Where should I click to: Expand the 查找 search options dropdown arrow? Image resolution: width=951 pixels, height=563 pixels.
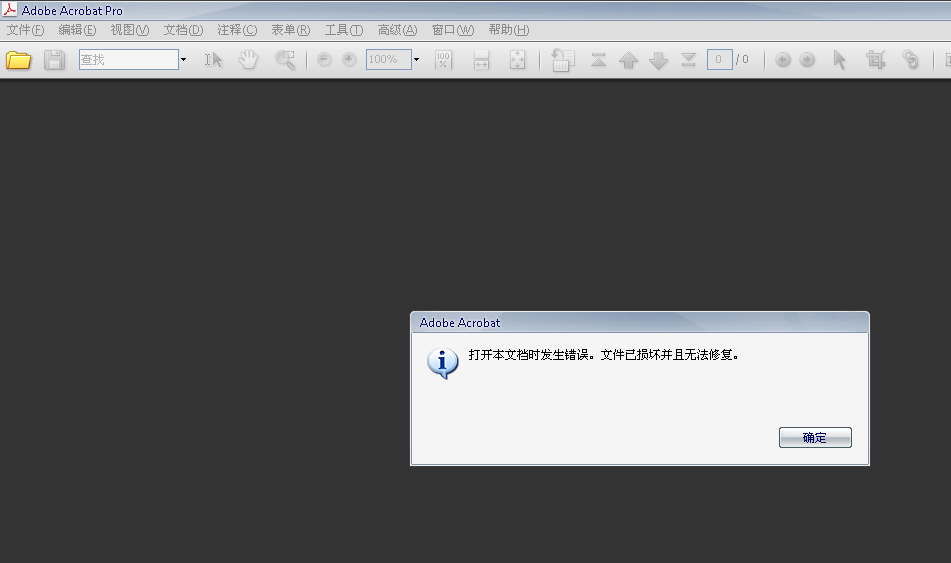tap(183, 59)
